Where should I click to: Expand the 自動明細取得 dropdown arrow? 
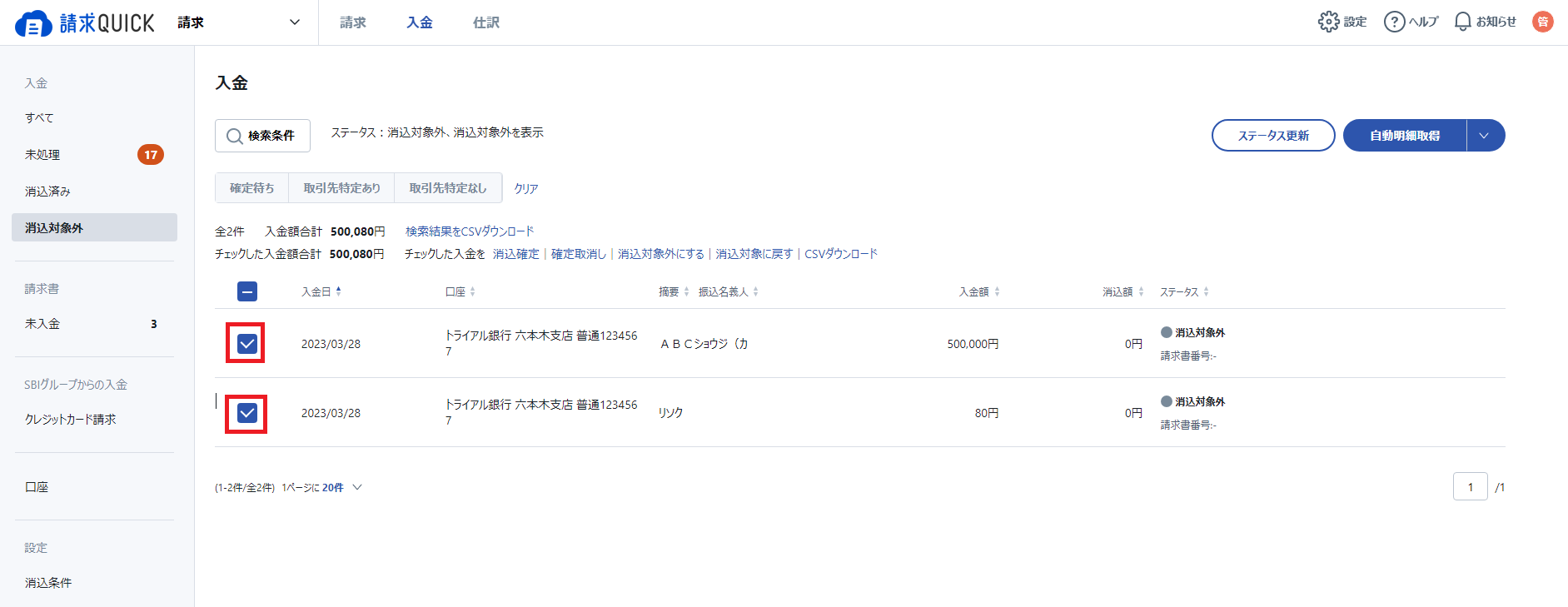[1485, 136]
